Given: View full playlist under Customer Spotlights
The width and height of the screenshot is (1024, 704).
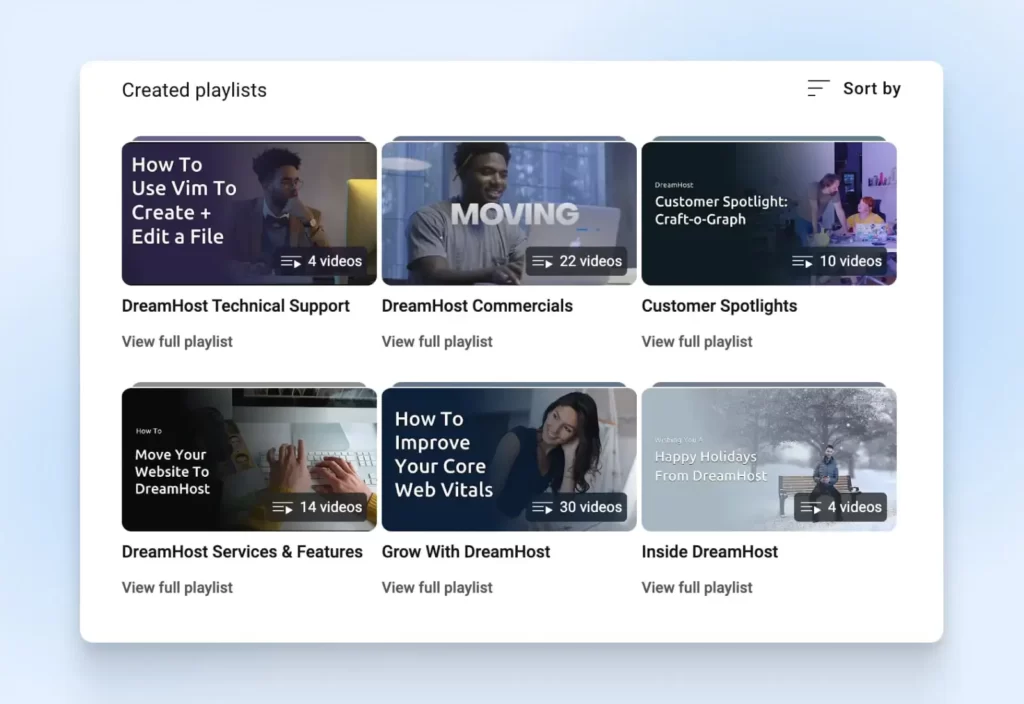Looking at the screenshot, I should (697, 342).
